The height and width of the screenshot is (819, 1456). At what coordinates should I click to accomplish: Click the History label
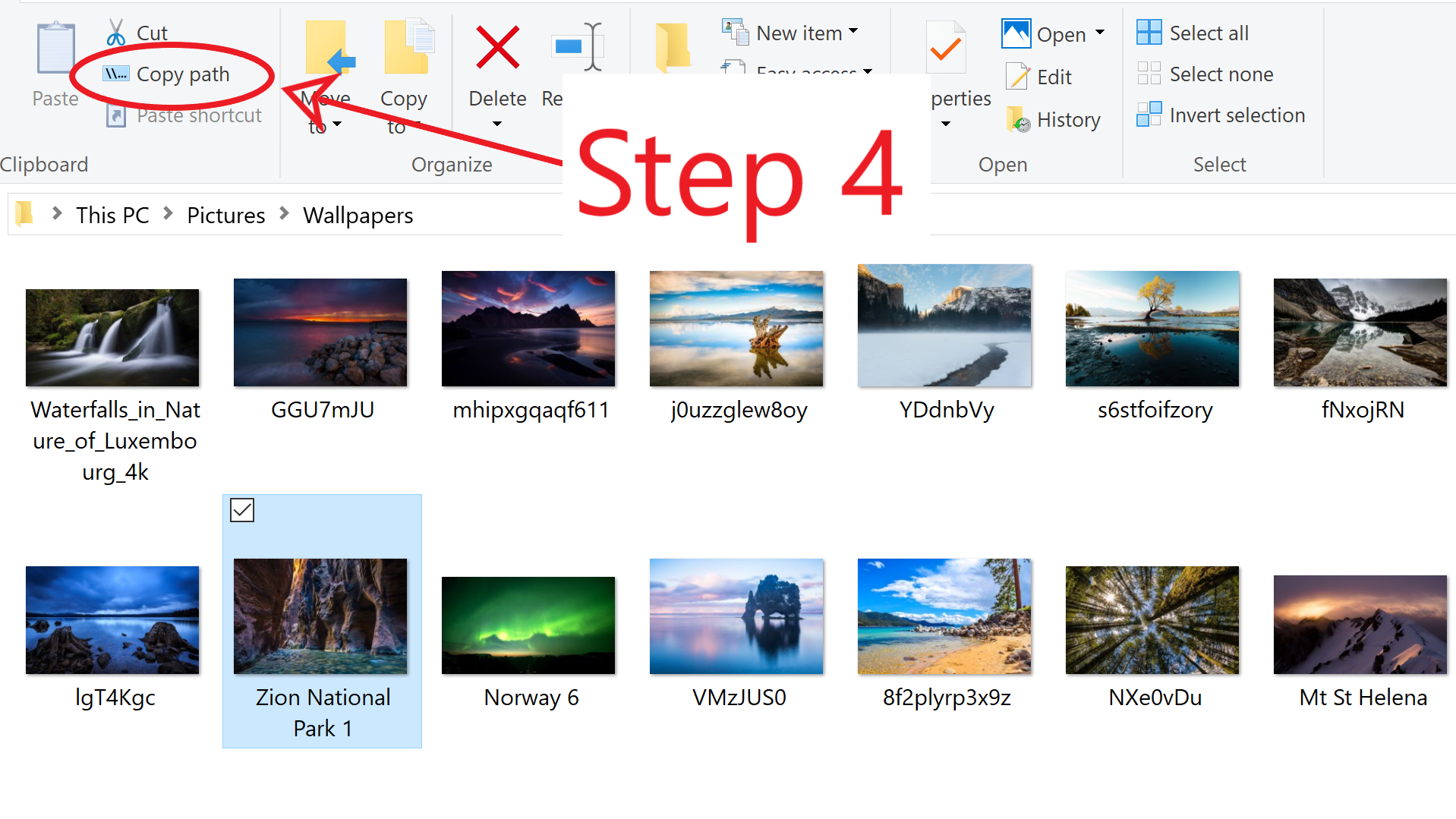(1068, 120)
